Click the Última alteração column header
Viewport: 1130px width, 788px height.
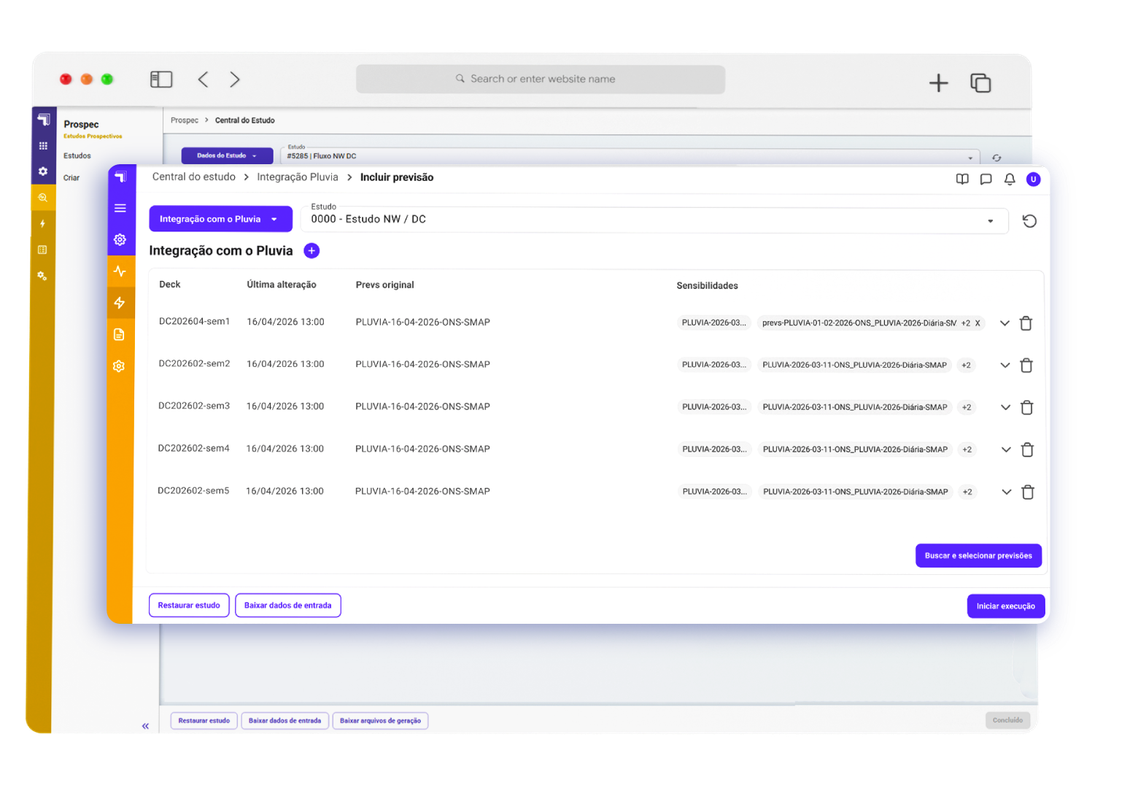[281, 285]
